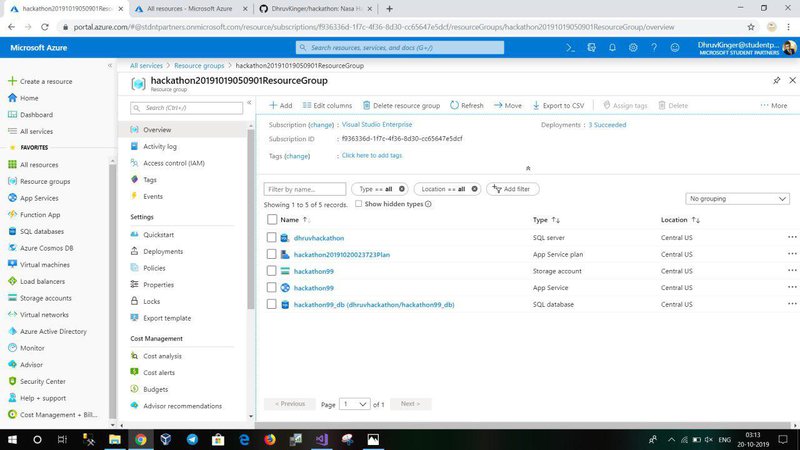Sort resources by the Type column
Screen dimensions: 800x450
[546, 220]
